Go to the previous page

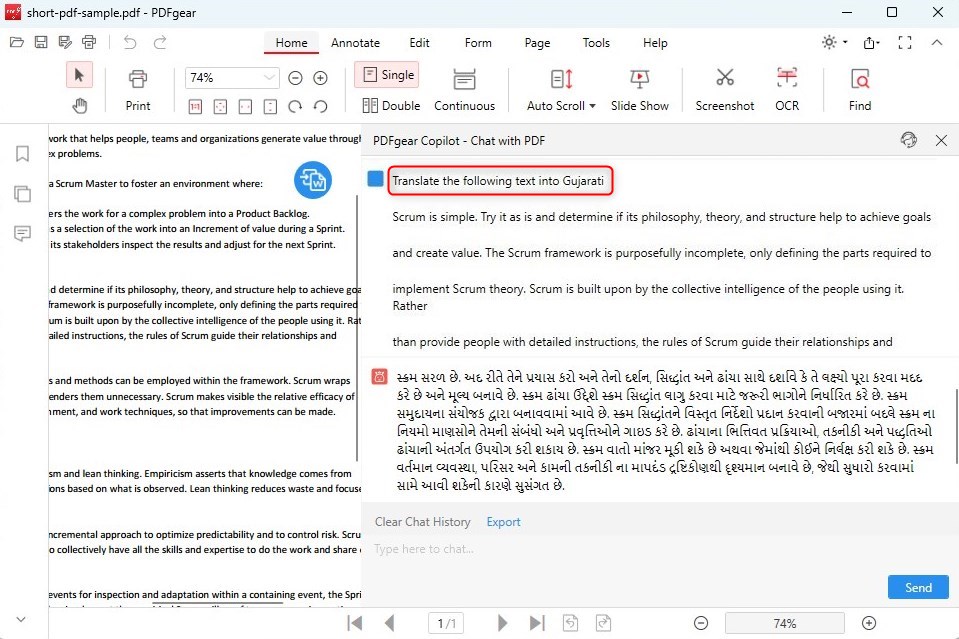390,623
